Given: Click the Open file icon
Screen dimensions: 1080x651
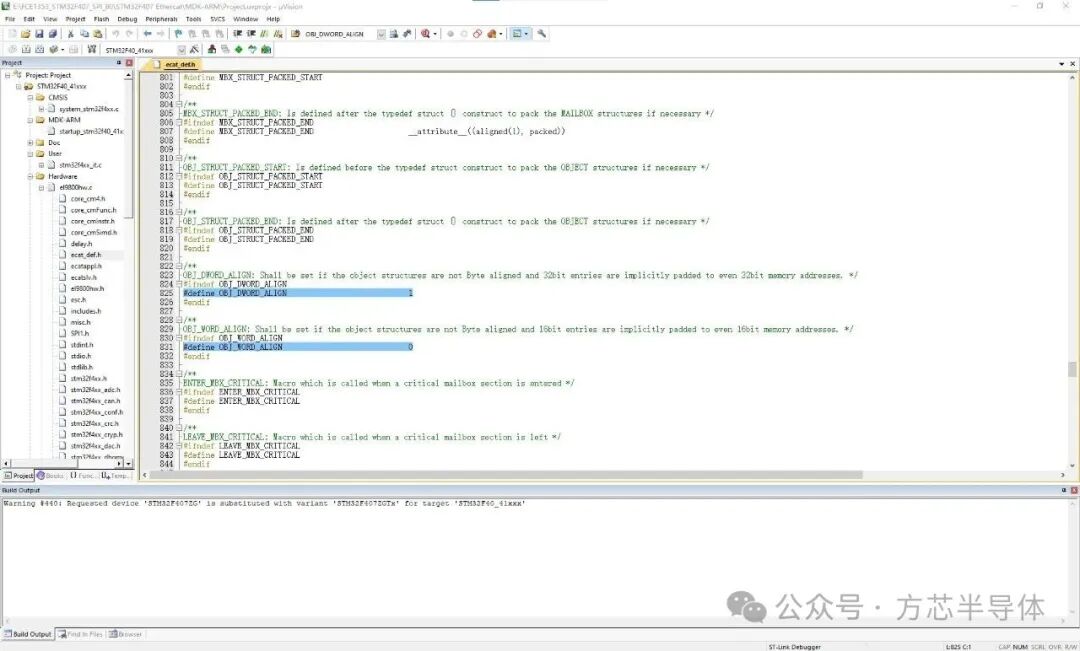Looking at the screenshot, I should tap(25, 33).
